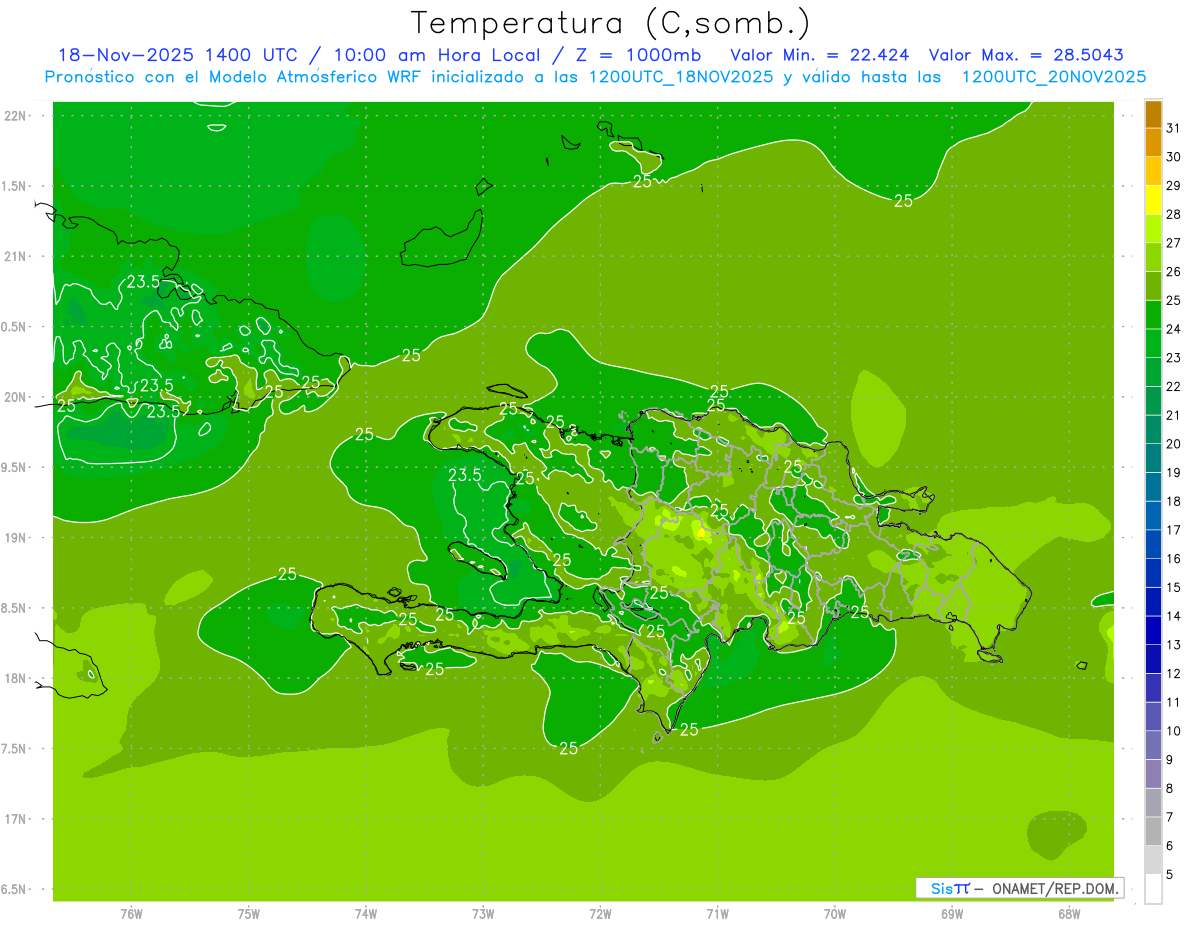The width and height of the screenshot is (1200, 927).
Task: Click the "21N" latitude axis label
Action: click(x=15, y=257)
